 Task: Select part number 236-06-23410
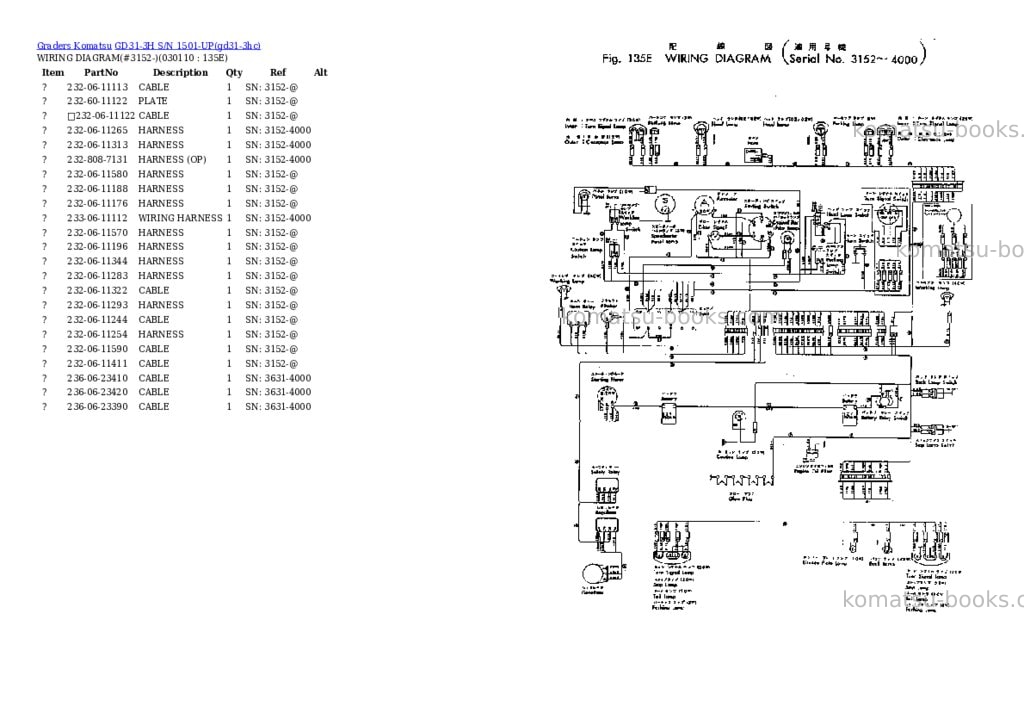coord(97,378)
